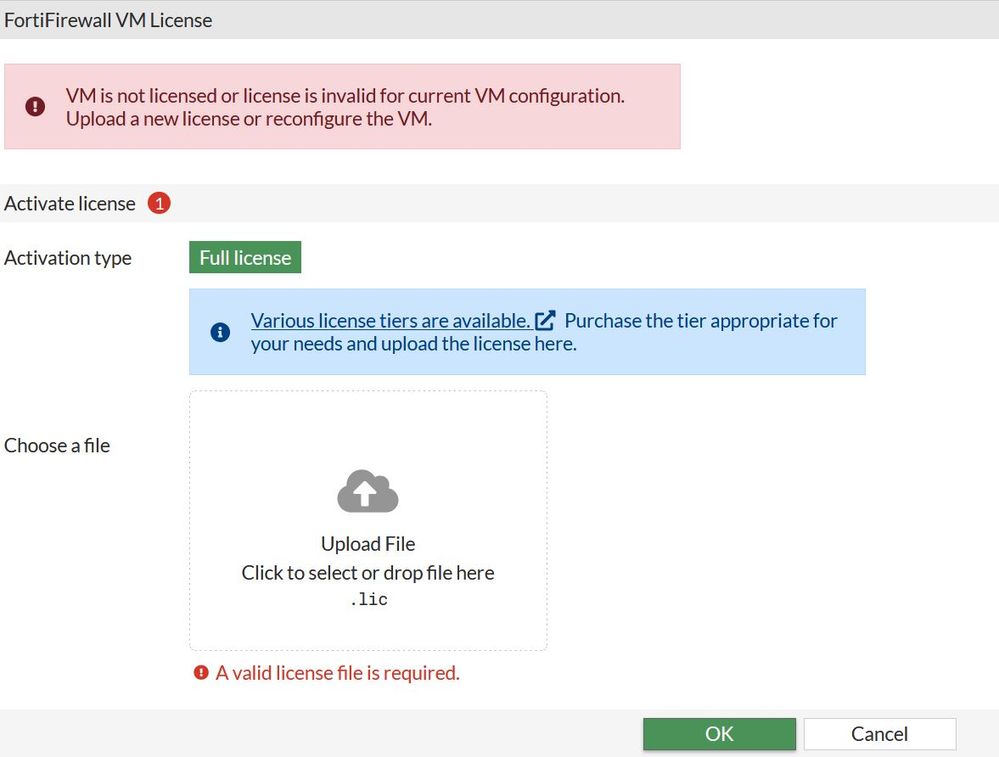Click the 'A valid license file is required.' message

tap(338, 673)
